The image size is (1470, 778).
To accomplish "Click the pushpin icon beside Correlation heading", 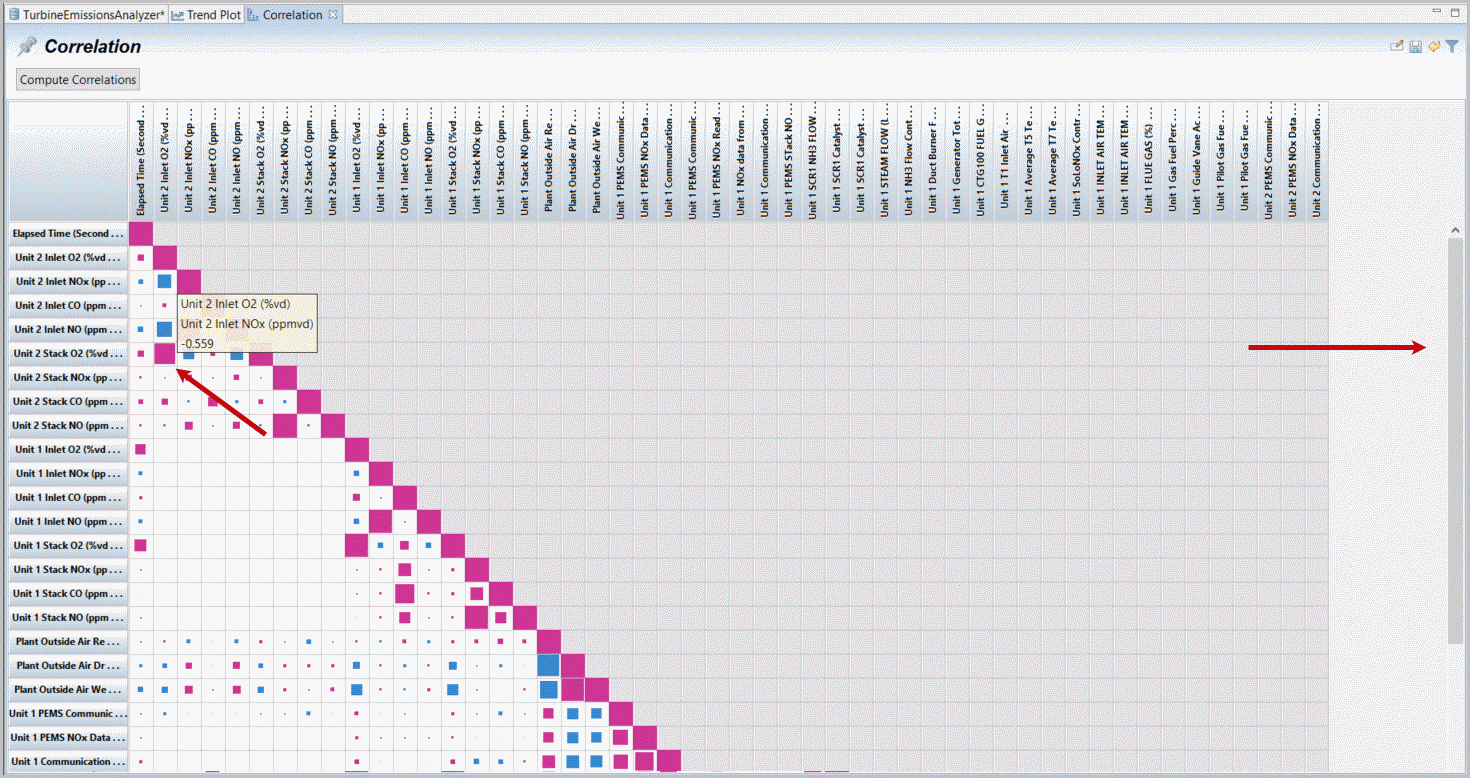I will [27, 47].
